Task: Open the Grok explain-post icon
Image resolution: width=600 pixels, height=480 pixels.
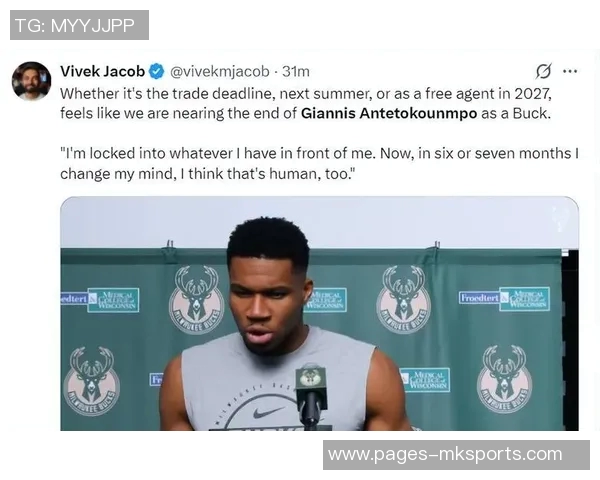Action: [543, 71]
